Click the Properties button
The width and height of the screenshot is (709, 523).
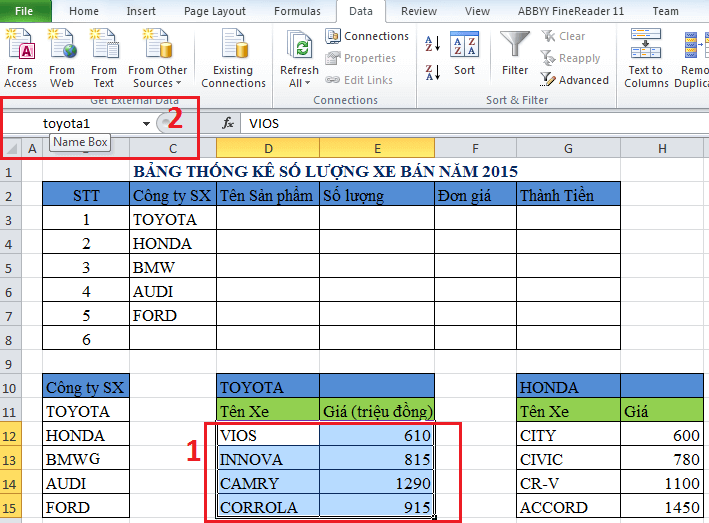click(x=360, y=58)
